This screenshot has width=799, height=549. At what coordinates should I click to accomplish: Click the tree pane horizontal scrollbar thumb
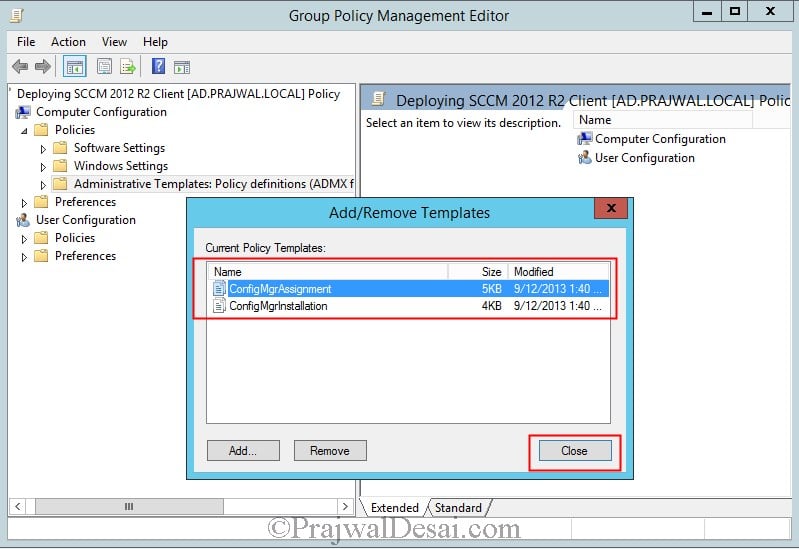tap(129, 506)
